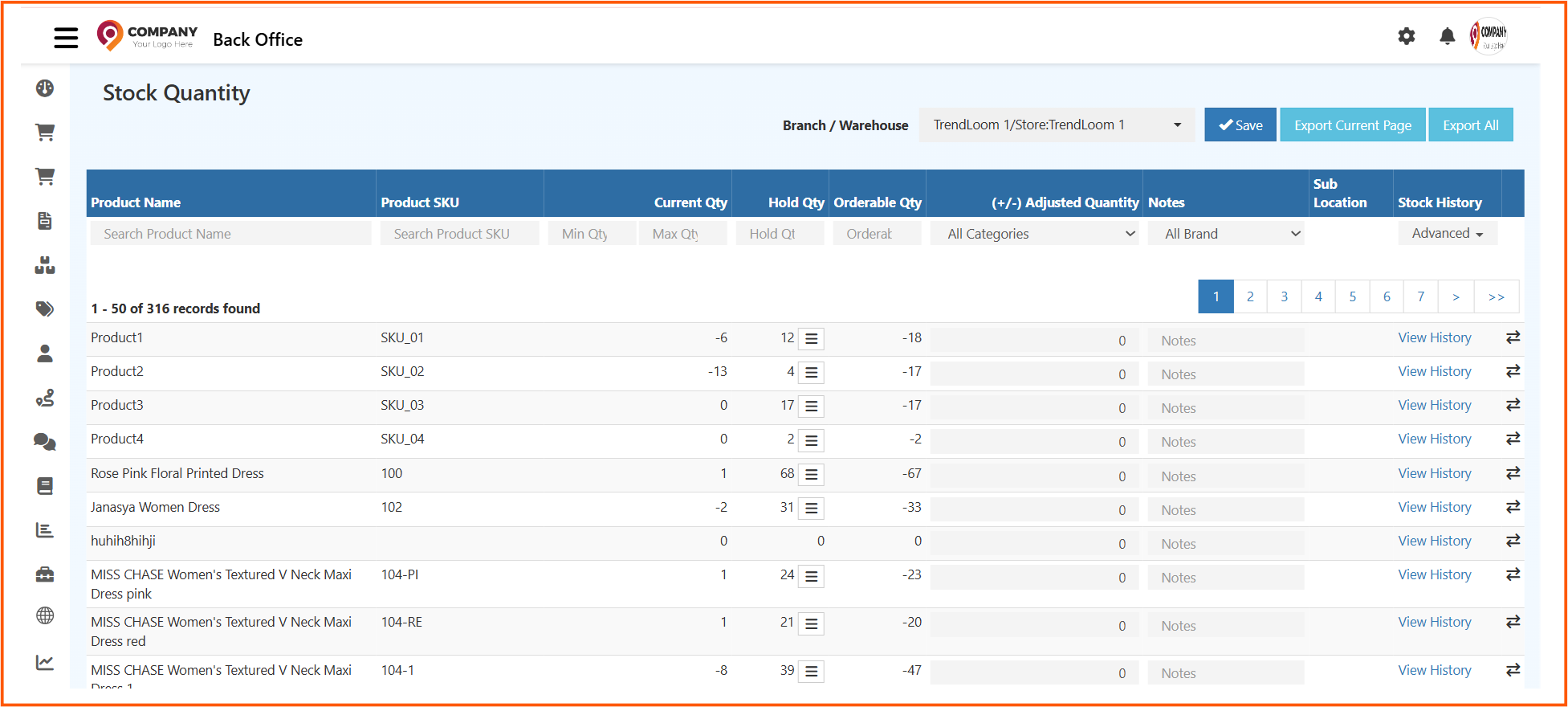Image resolution: width=1568 pixels, height=707 pixels.
Task: Open the company profile avatar
Action: tap(1489, 36)
